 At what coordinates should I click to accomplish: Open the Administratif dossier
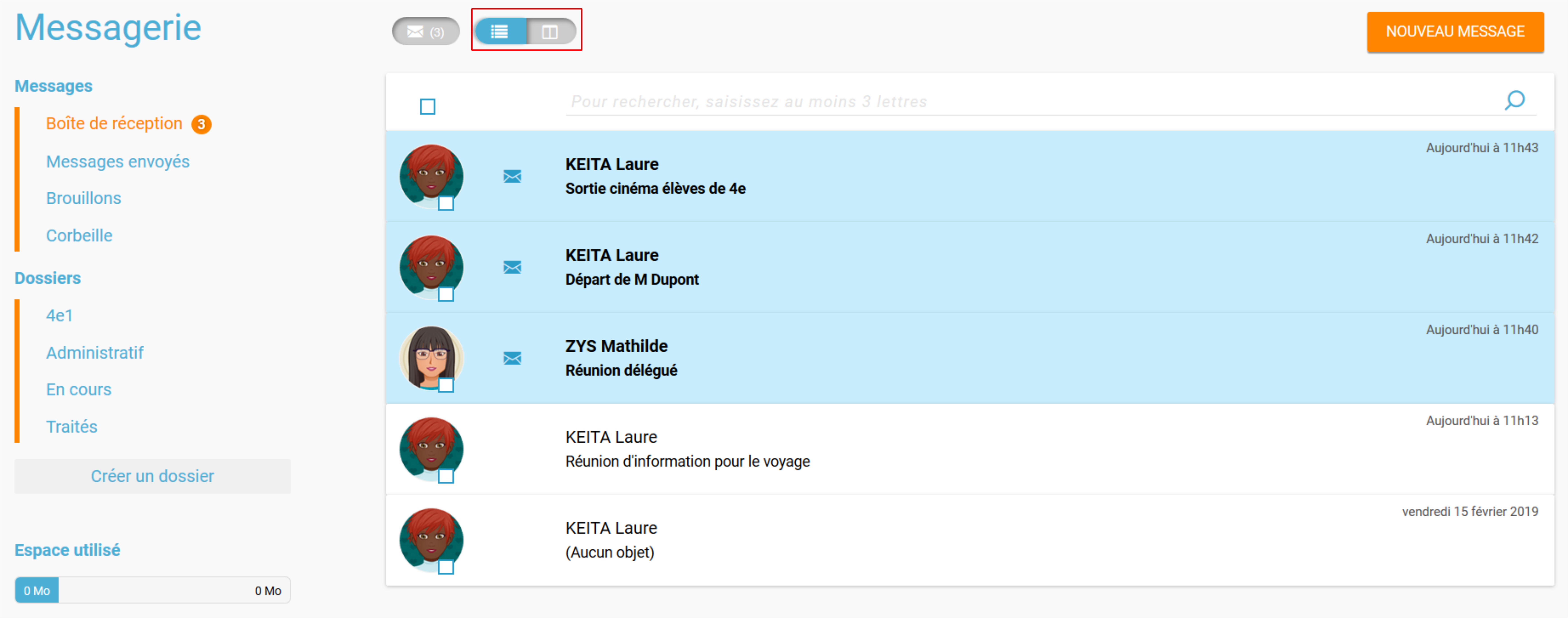94,353
